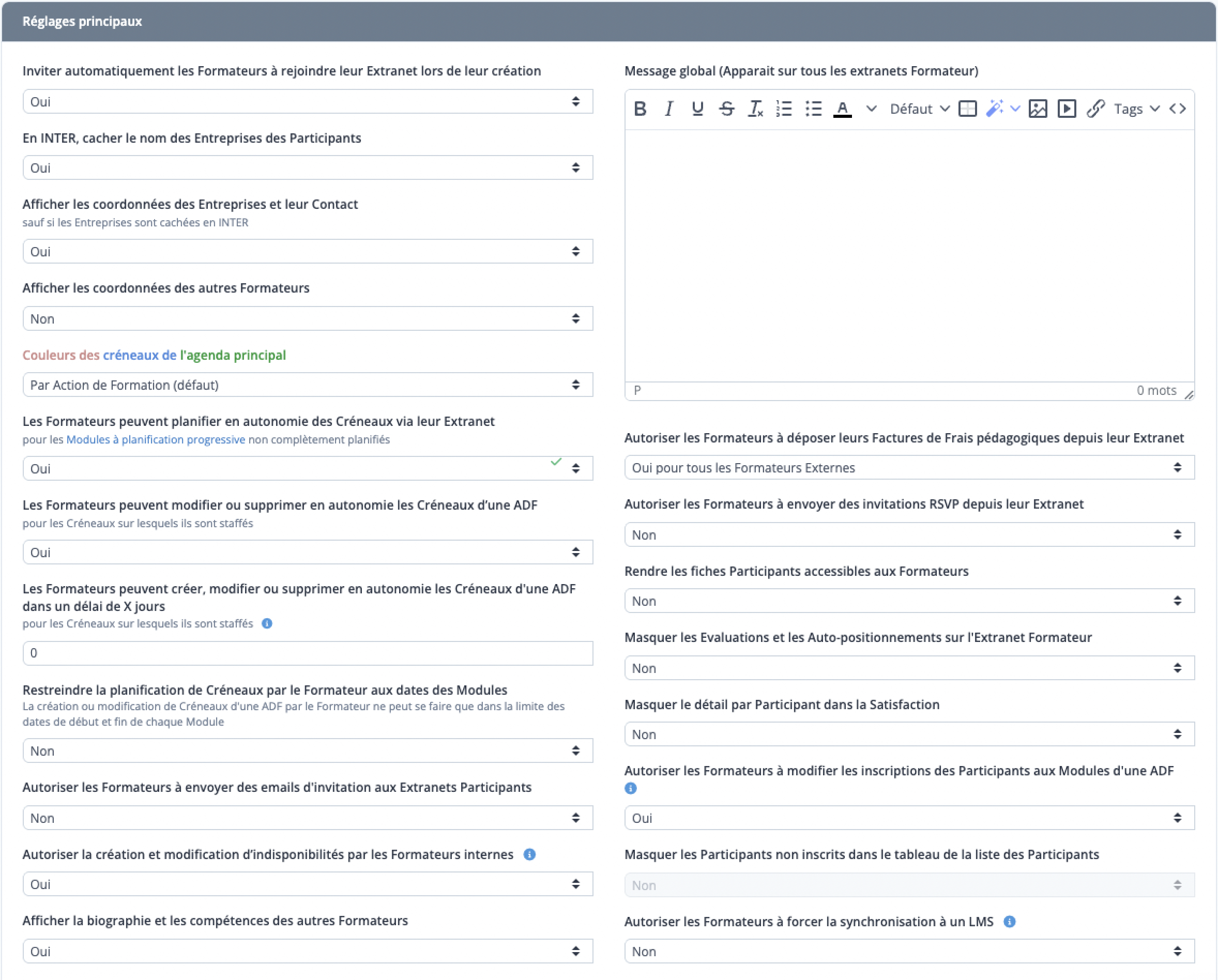
Task: Click the insert link icon
Action: (1095, 109)
